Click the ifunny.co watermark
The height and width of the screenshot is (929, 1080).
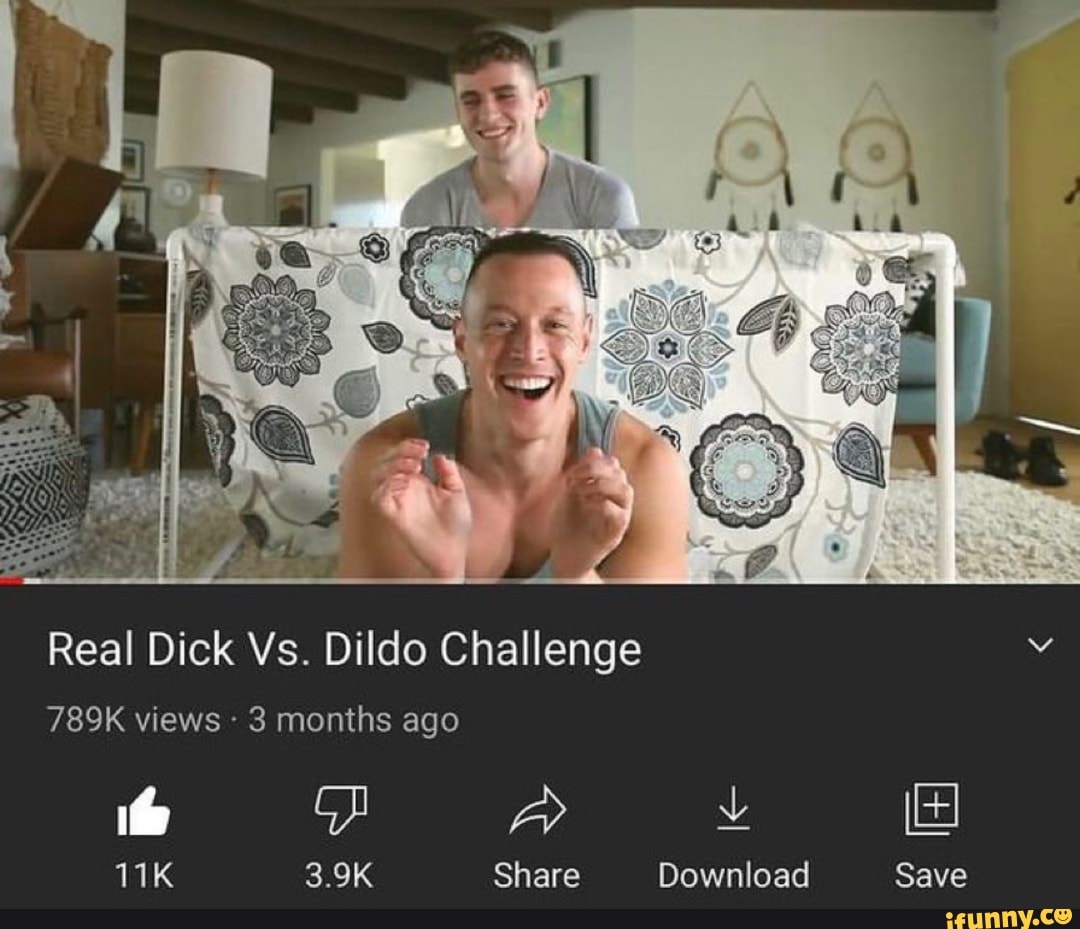tap(1009, 919)
